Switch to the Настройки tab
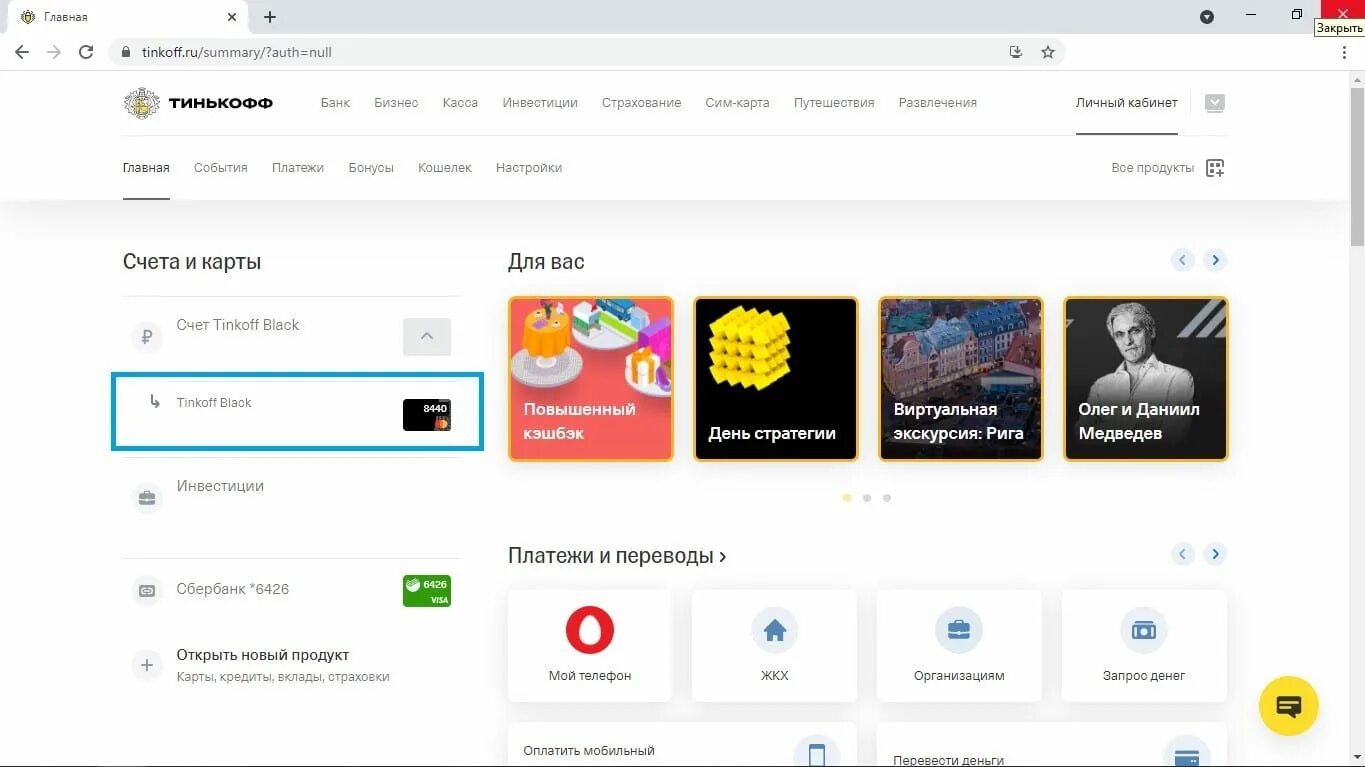 tap(529, 168)
